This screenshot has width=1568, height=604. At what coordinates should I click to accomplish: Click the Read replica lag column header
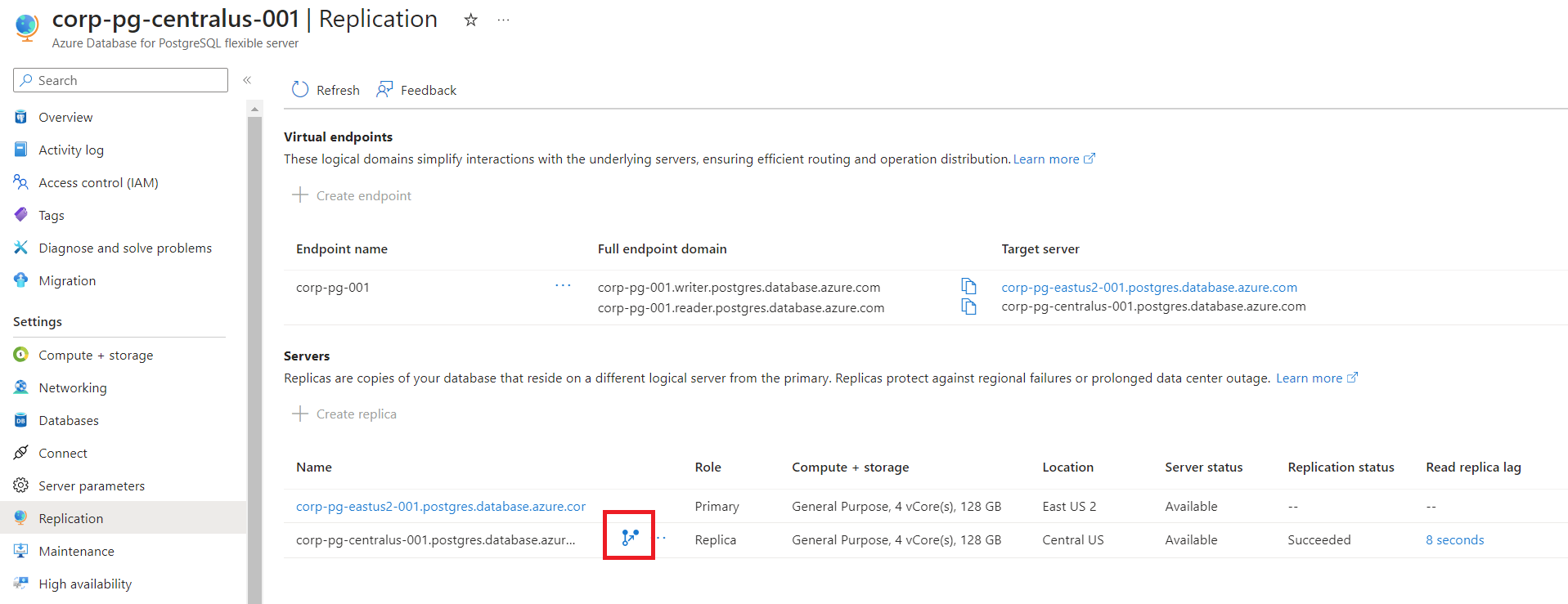point(1473,467)
